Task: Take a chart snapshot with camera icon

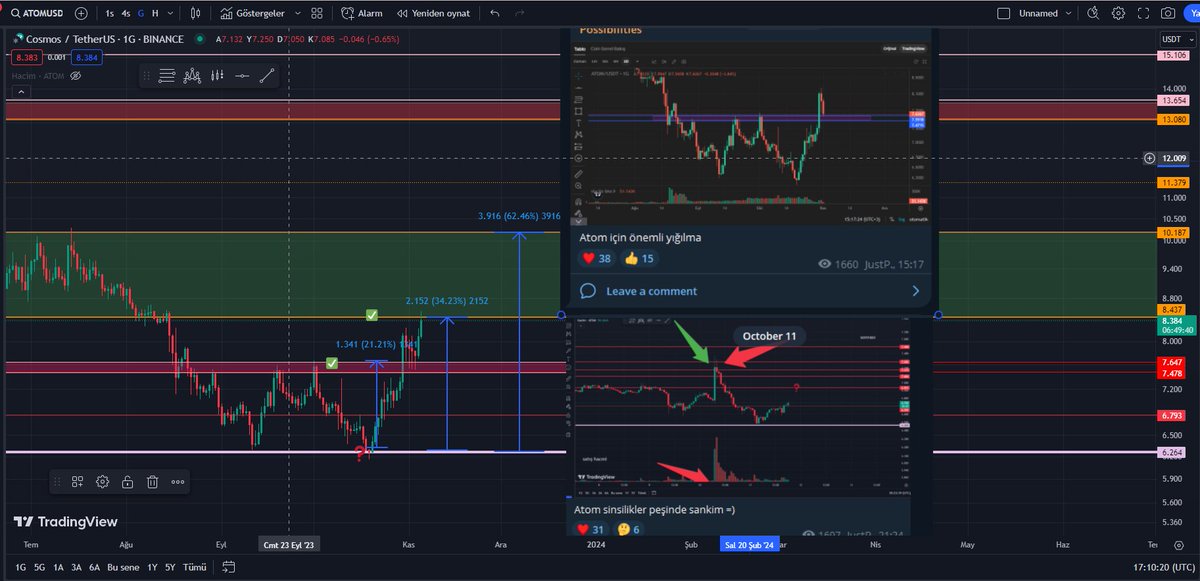Action: (x=1168, y=14)
